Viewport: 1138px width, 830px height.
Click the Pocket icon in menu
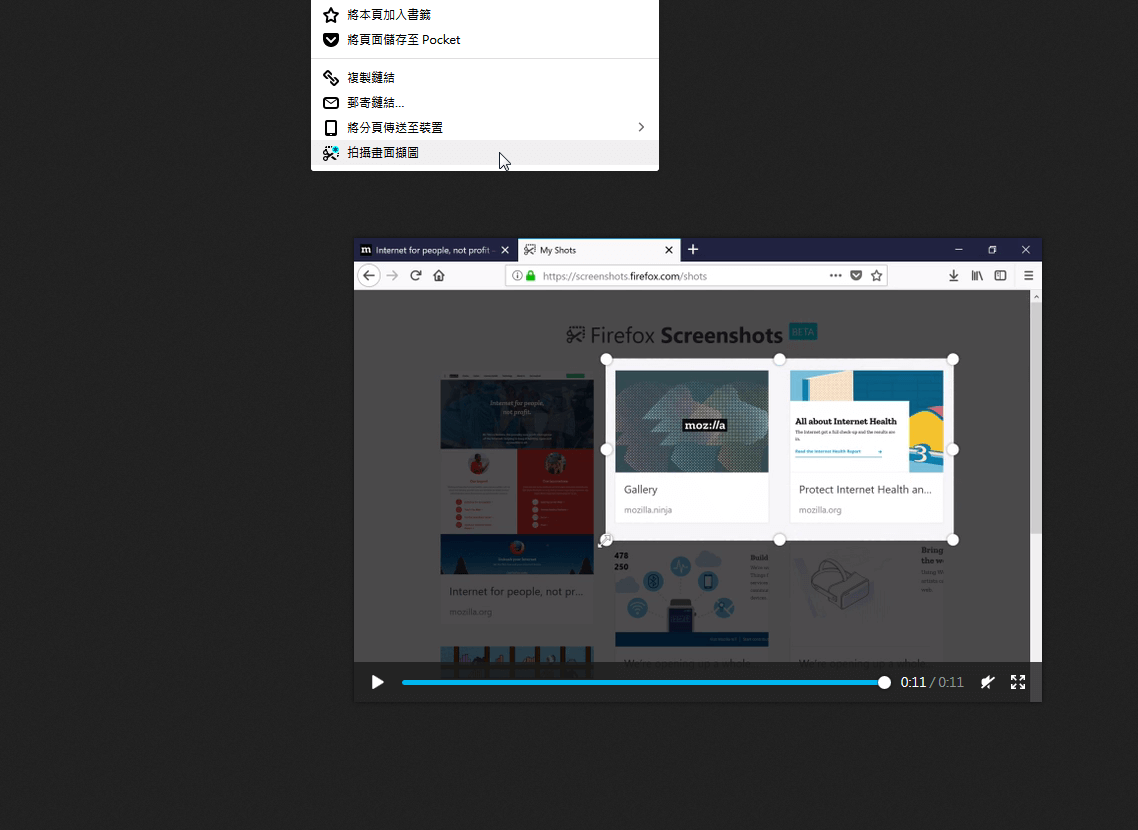click(331, 40)
